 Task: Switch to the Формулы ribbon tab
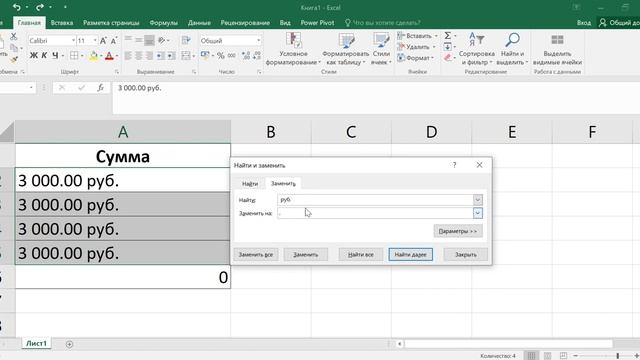click(163, 23)
